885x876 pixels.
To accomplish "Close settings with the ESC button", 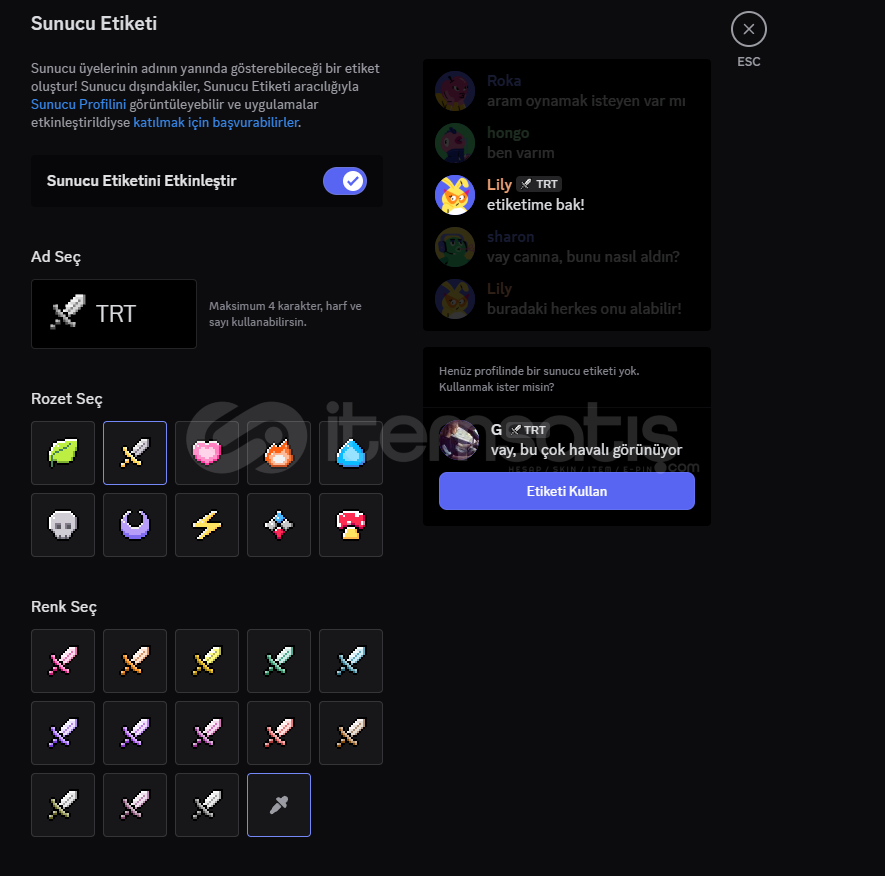I will tap(748, 29).
